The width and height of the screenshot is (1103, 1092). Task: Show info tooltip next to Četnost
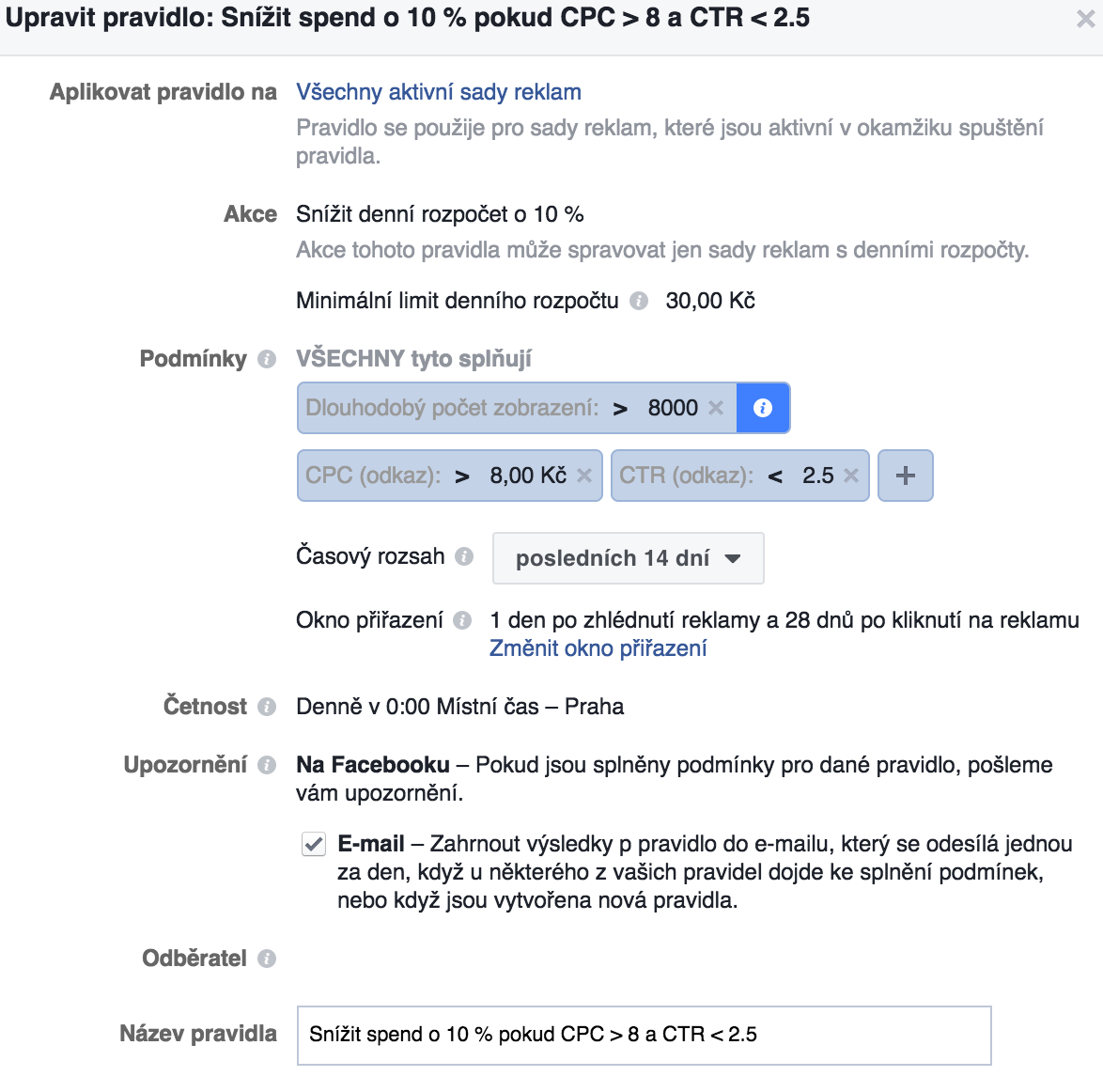pyautogui.click(x=267, y=707)
